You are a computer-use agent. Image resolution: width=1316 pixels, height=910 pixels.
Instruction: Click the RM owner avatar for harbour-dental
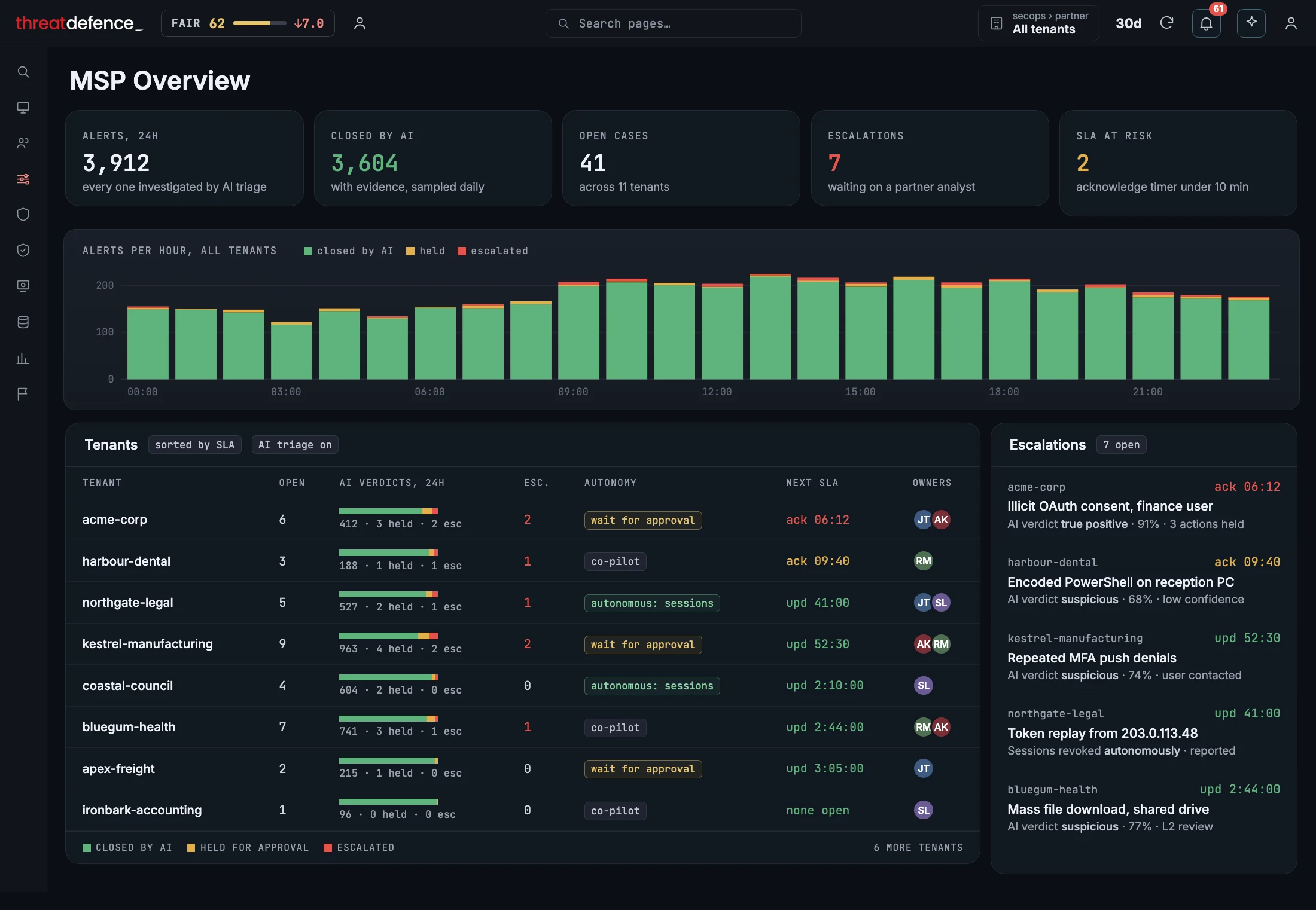pyautogui.click(x=924, y=561)
